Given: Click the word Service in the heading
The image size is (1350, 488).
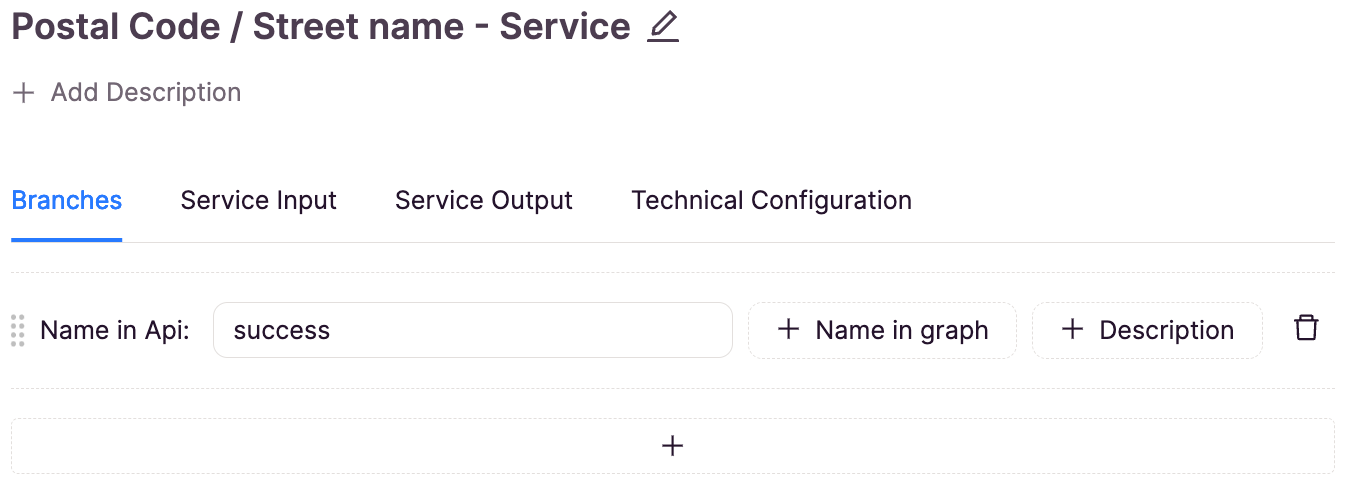Looking at the screenshot, I should coord(565,27).
